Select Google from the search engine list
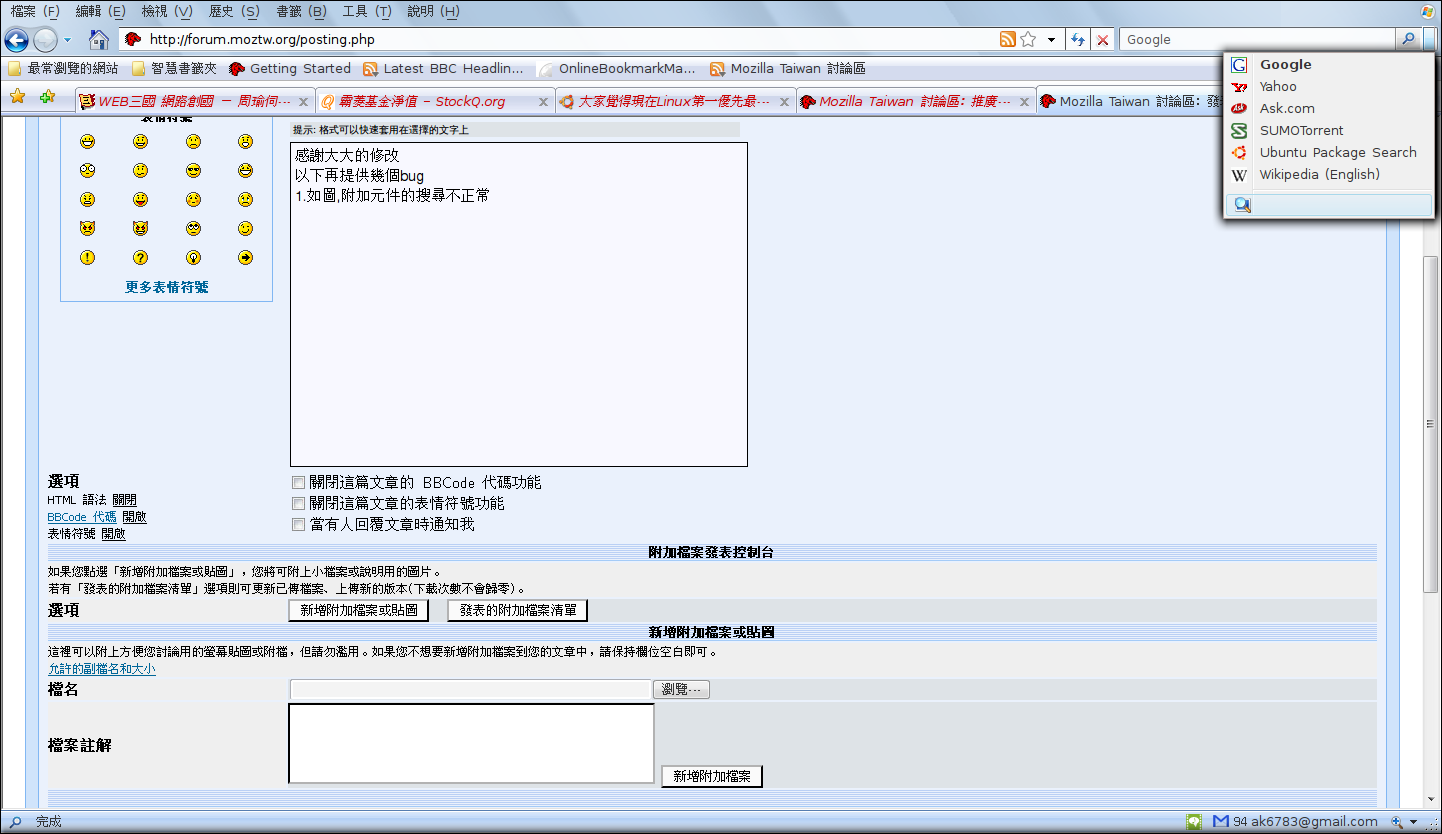Viewport: 1442px width, 834px height. click(x=1328, y=65)
